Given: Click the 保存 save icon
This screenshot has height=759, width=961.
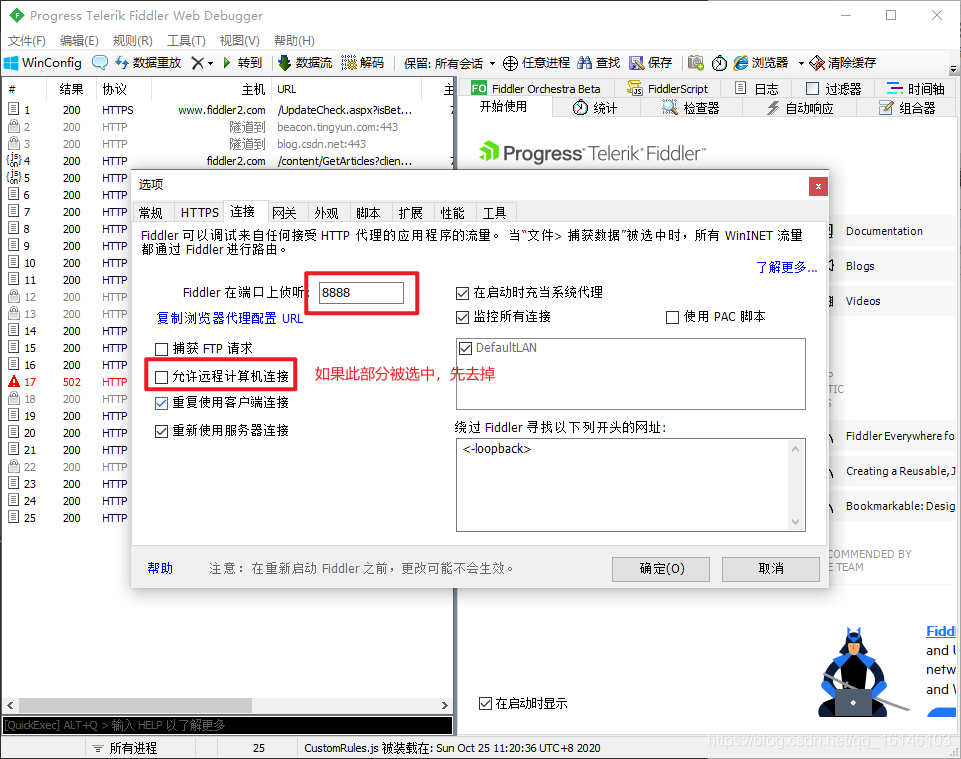Looking at the screenshot, I should pyautogui.click(x=637, y=63).
